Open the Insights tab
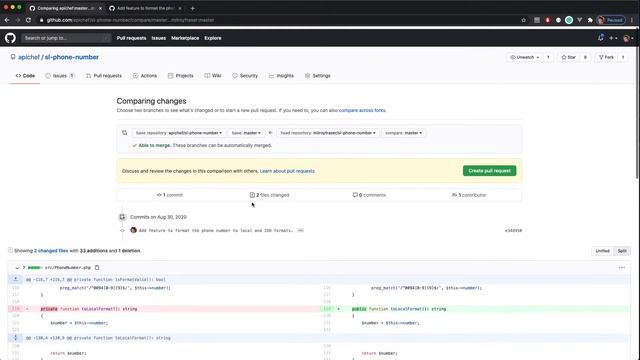Viewport: 640px width, 360px height. [281, 76]
